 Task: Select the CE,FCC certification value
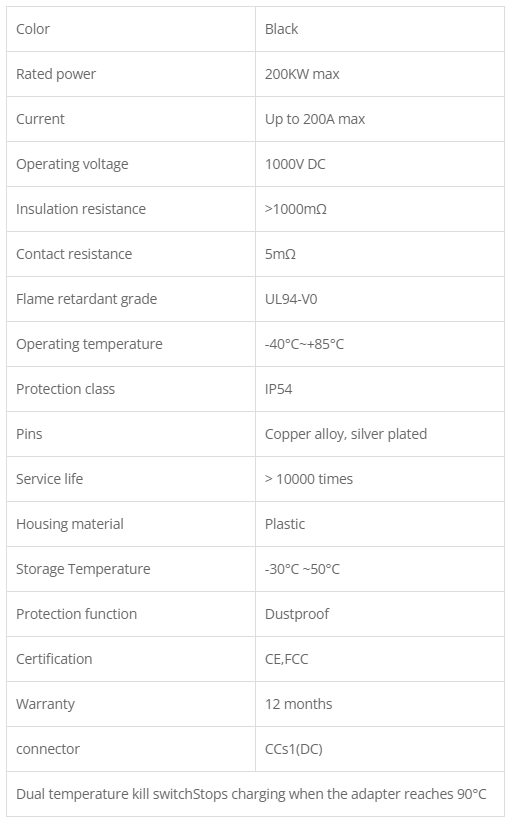point(286,659)
